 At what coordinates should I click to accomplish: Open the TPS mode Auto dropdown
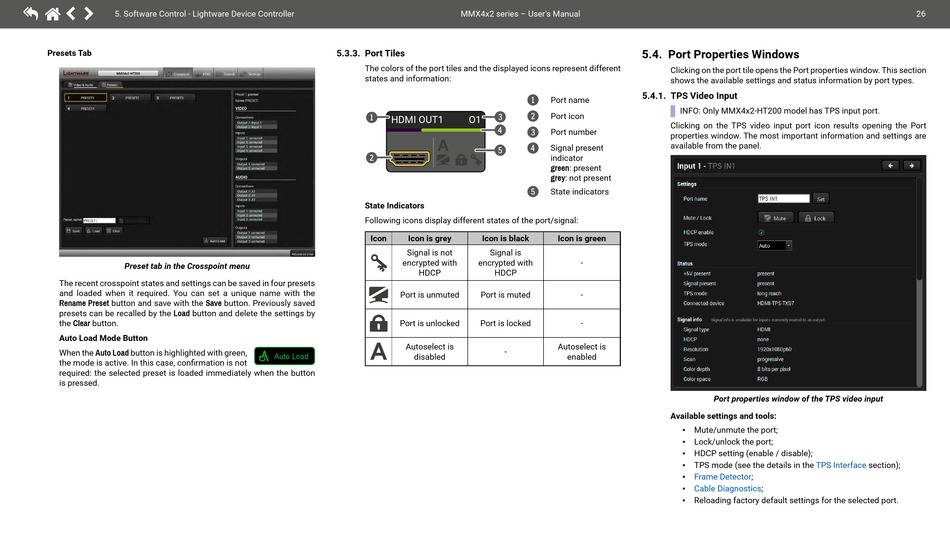[x=774, y=245]
